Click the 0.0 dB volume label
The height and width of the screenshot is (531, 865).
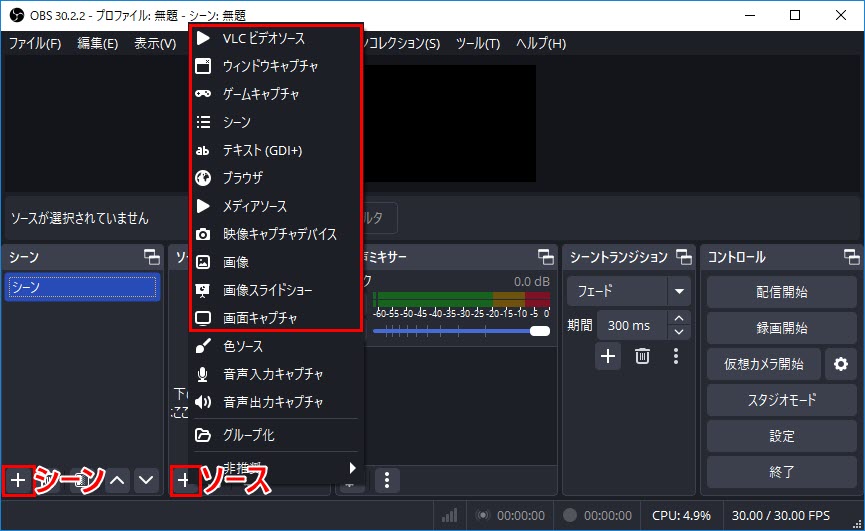[x=532, y=282]
